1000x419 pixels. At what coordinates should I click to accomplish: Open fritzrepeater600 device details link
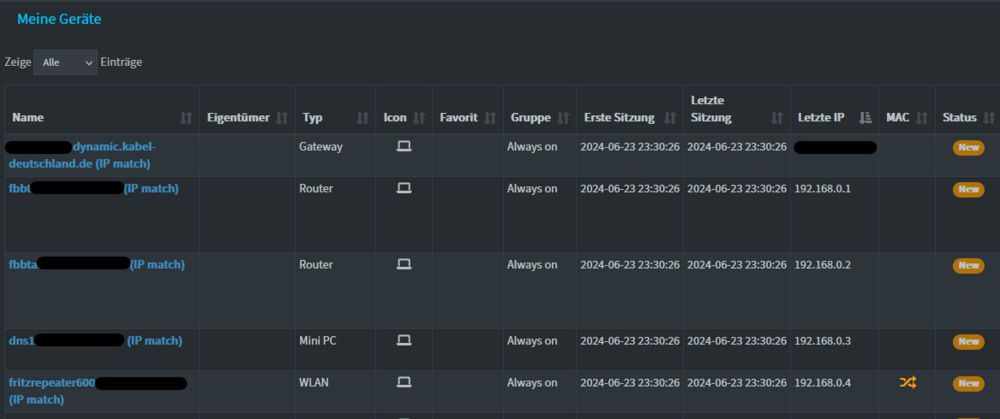point(97,391)
